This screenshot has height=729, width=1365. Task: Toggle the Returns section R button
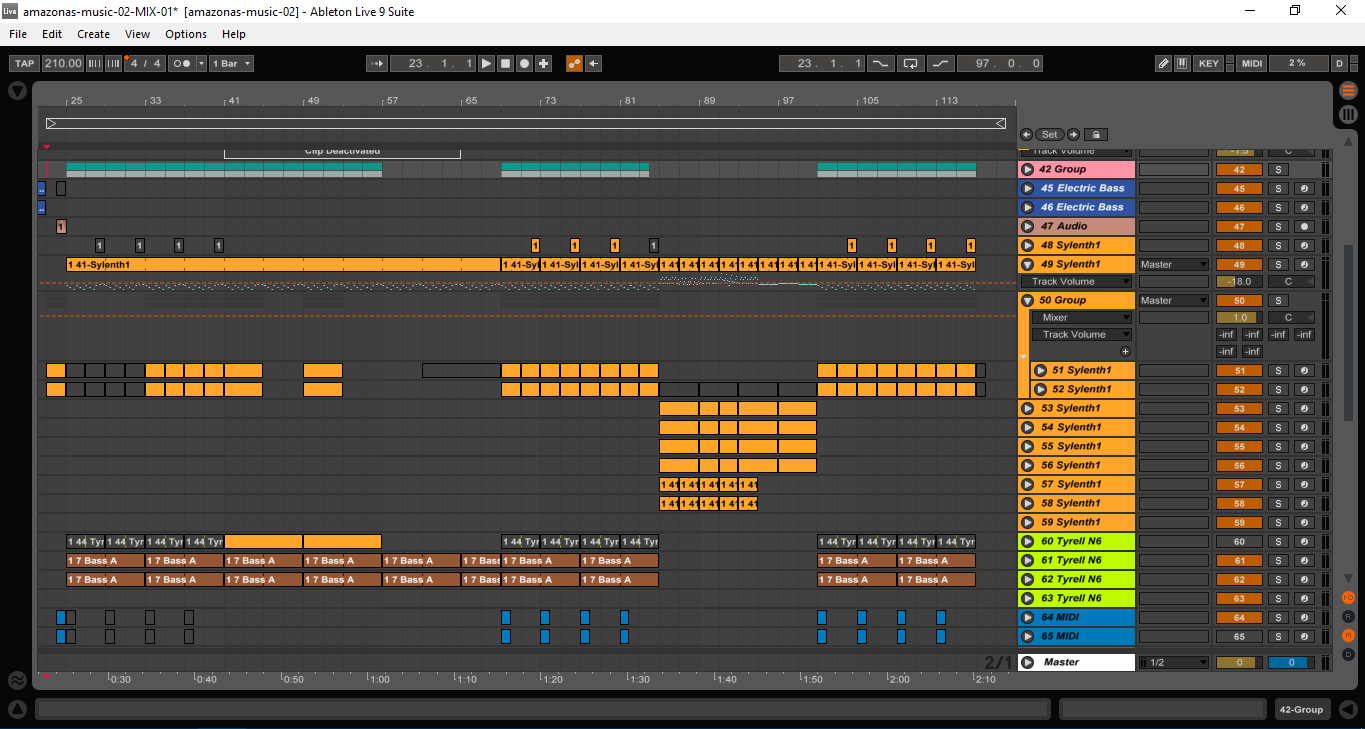pos(1348,617)
